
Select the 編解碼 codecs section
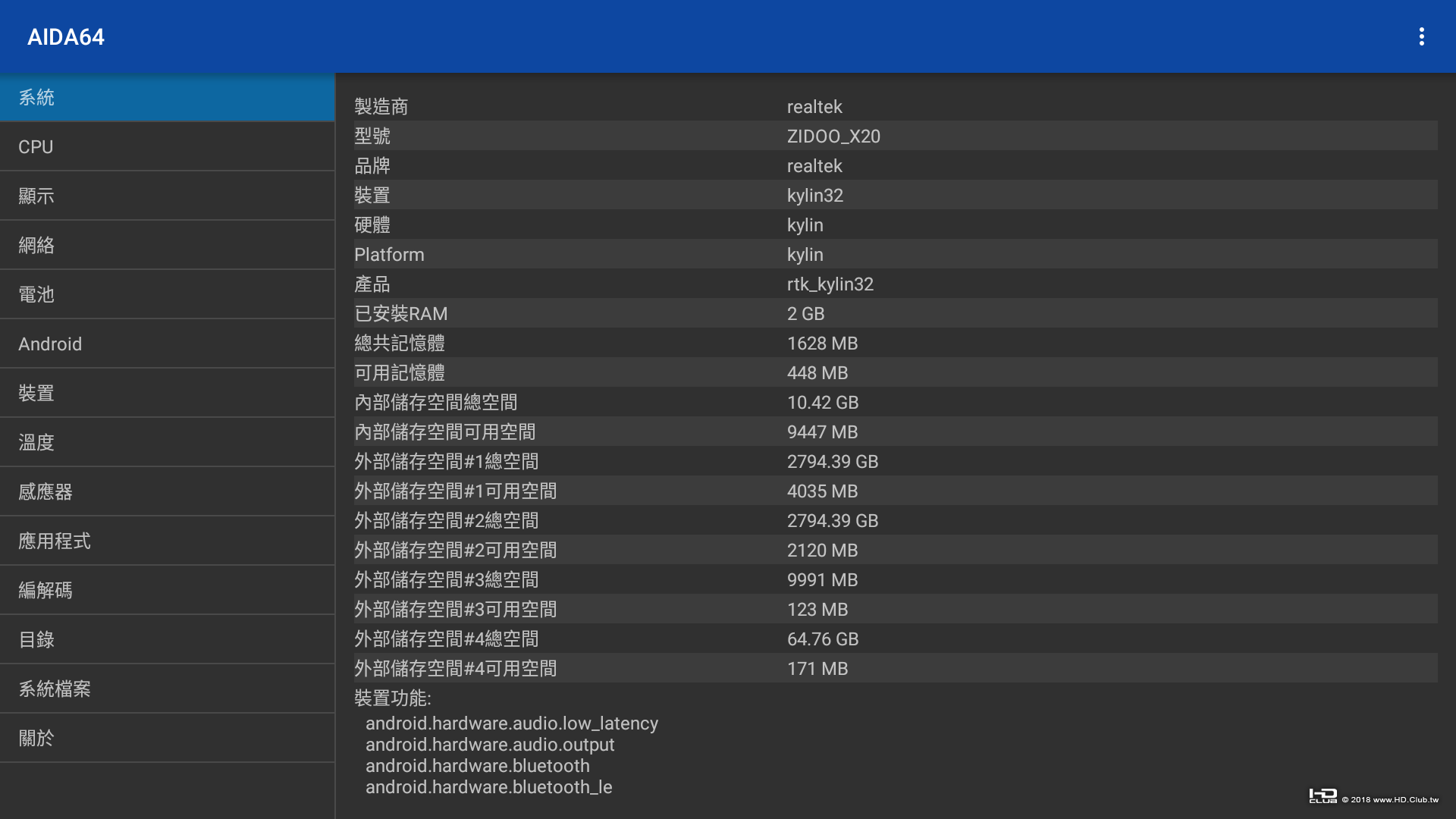click(167, 591)
